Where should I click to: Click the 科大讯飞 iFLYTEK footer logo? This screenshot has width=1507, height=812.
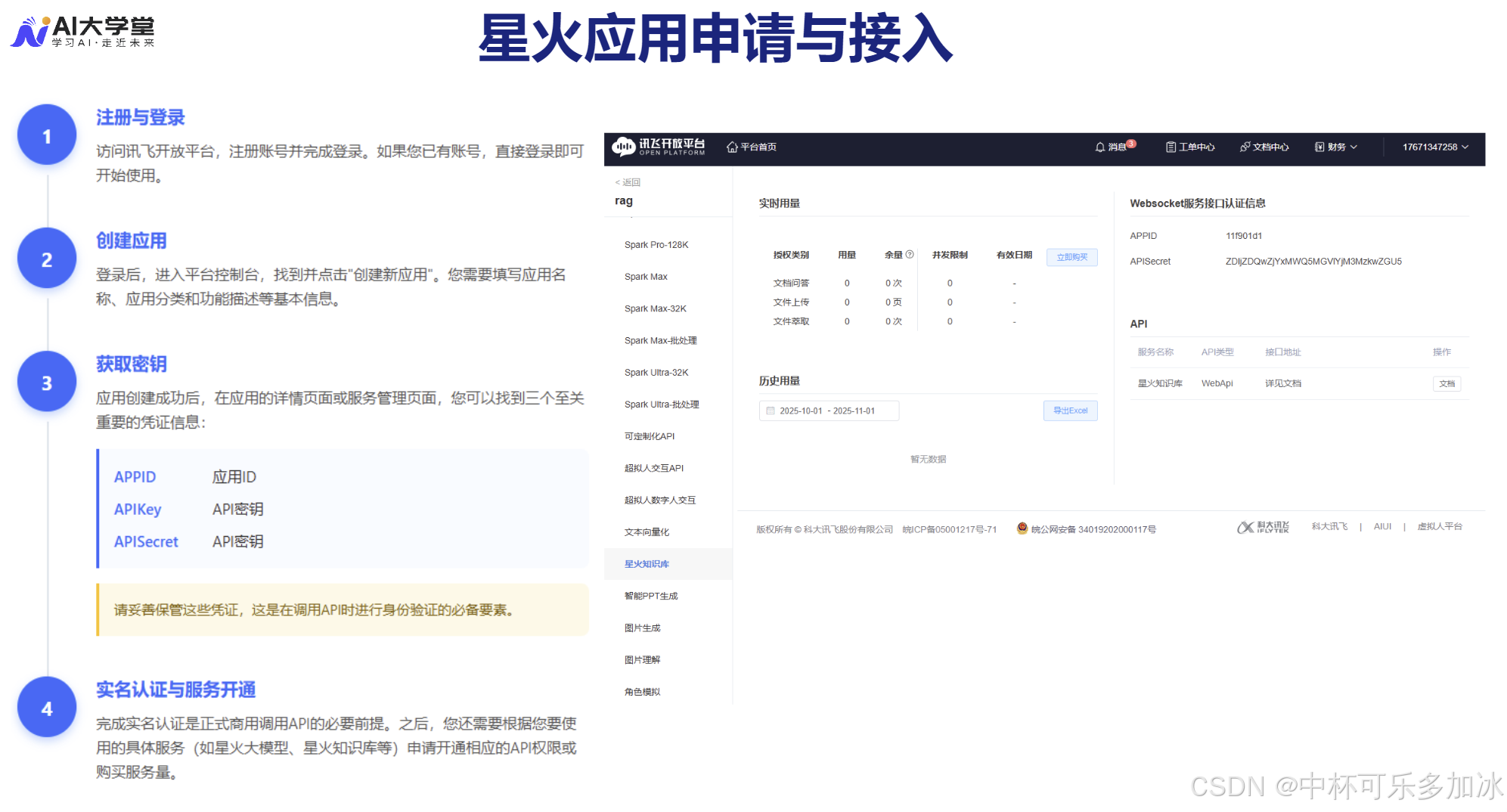(1263, 527)
